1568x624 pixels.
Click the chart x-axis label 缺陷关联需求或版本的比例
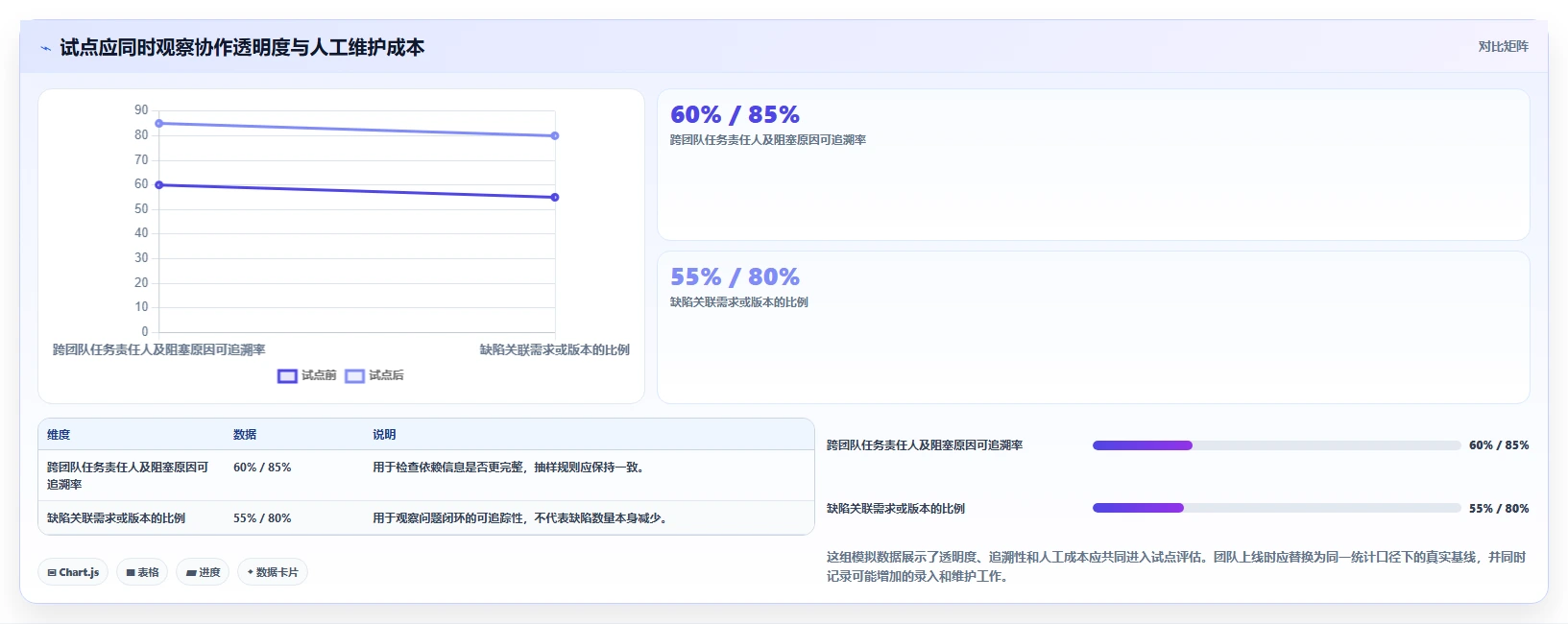(555, 350)
